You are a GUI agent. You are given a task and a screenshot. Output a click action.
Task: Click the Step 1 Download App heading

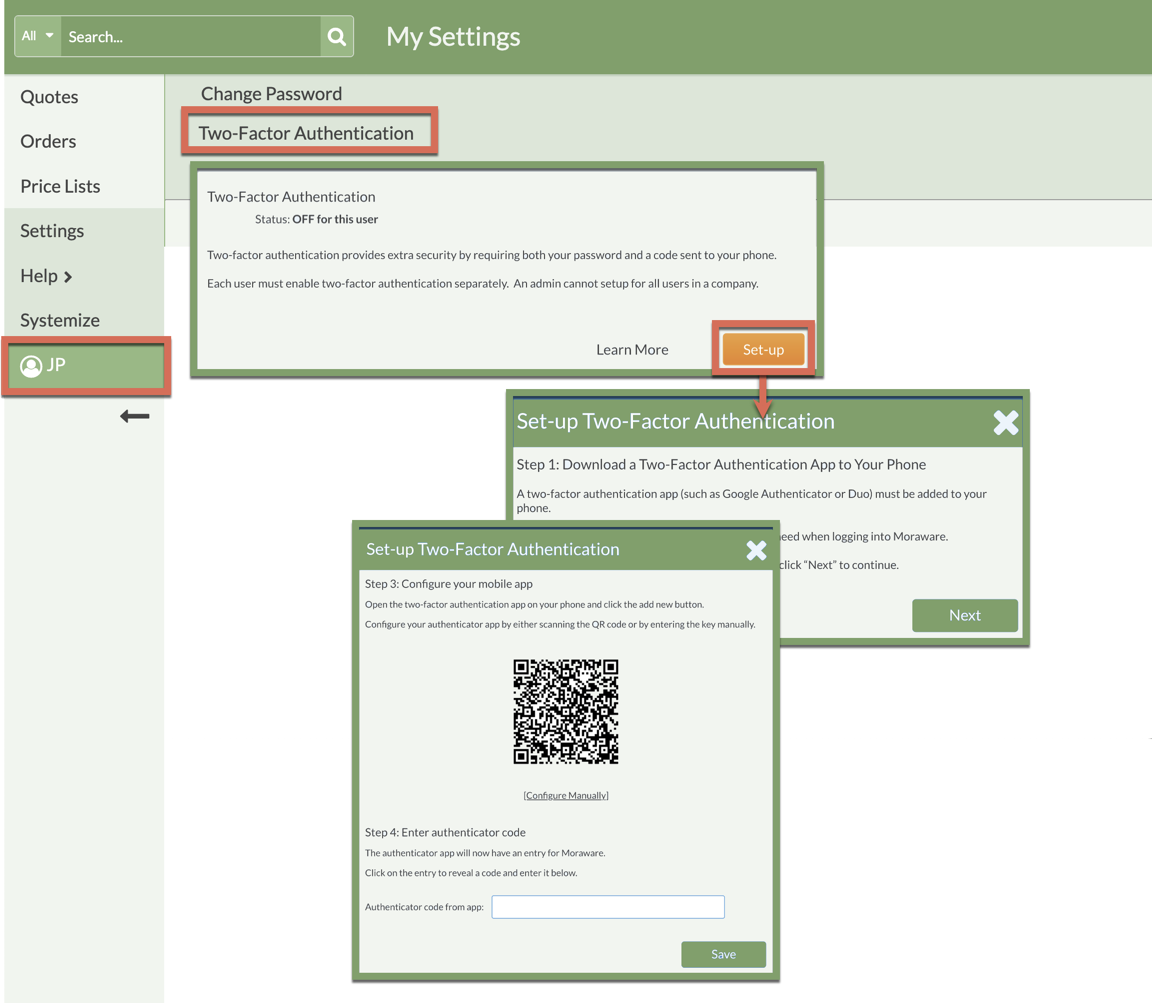(721, 464)
